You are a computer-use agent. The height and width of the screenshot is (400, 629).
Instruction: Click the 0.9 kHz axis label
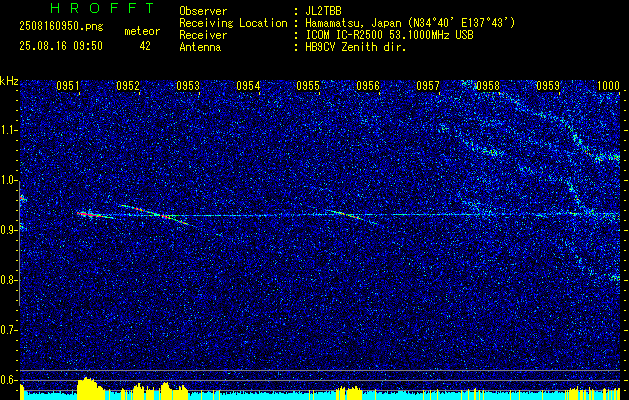9,230
